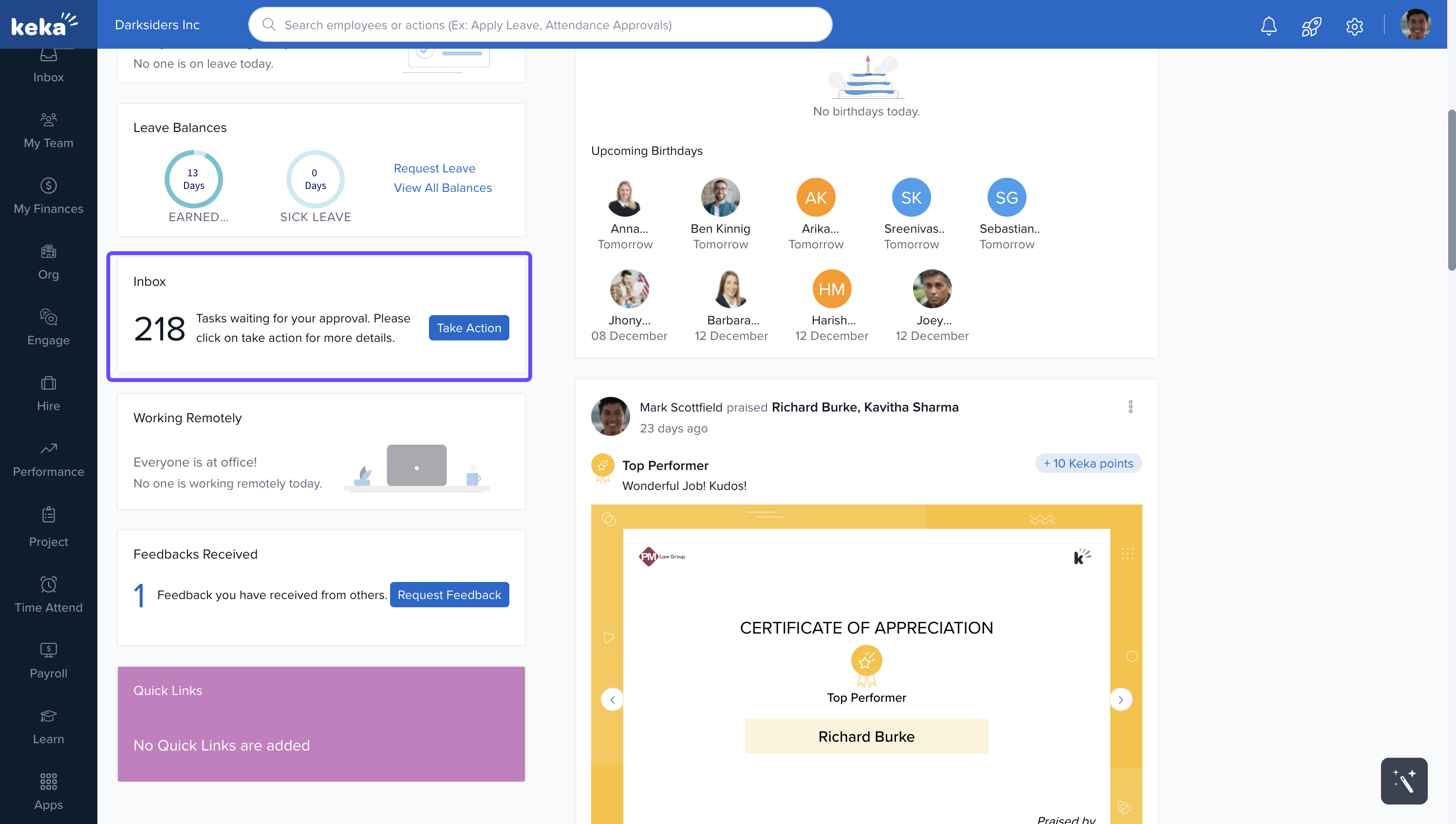Open the Apps grid icon

(48, 791)
